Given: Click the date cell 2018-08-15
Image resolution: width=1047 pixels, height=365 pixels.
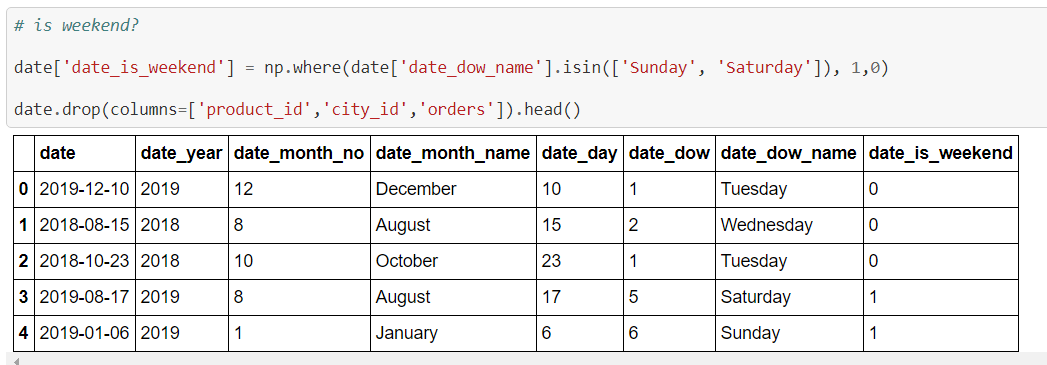Looking at the screenshot, I should [x=85, y=226].
